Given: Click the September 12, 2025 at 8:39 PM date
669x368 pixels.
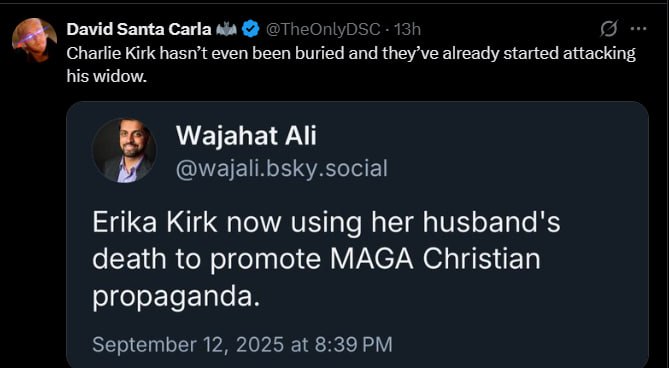Looking at the screenshot, I should (242, 344).
